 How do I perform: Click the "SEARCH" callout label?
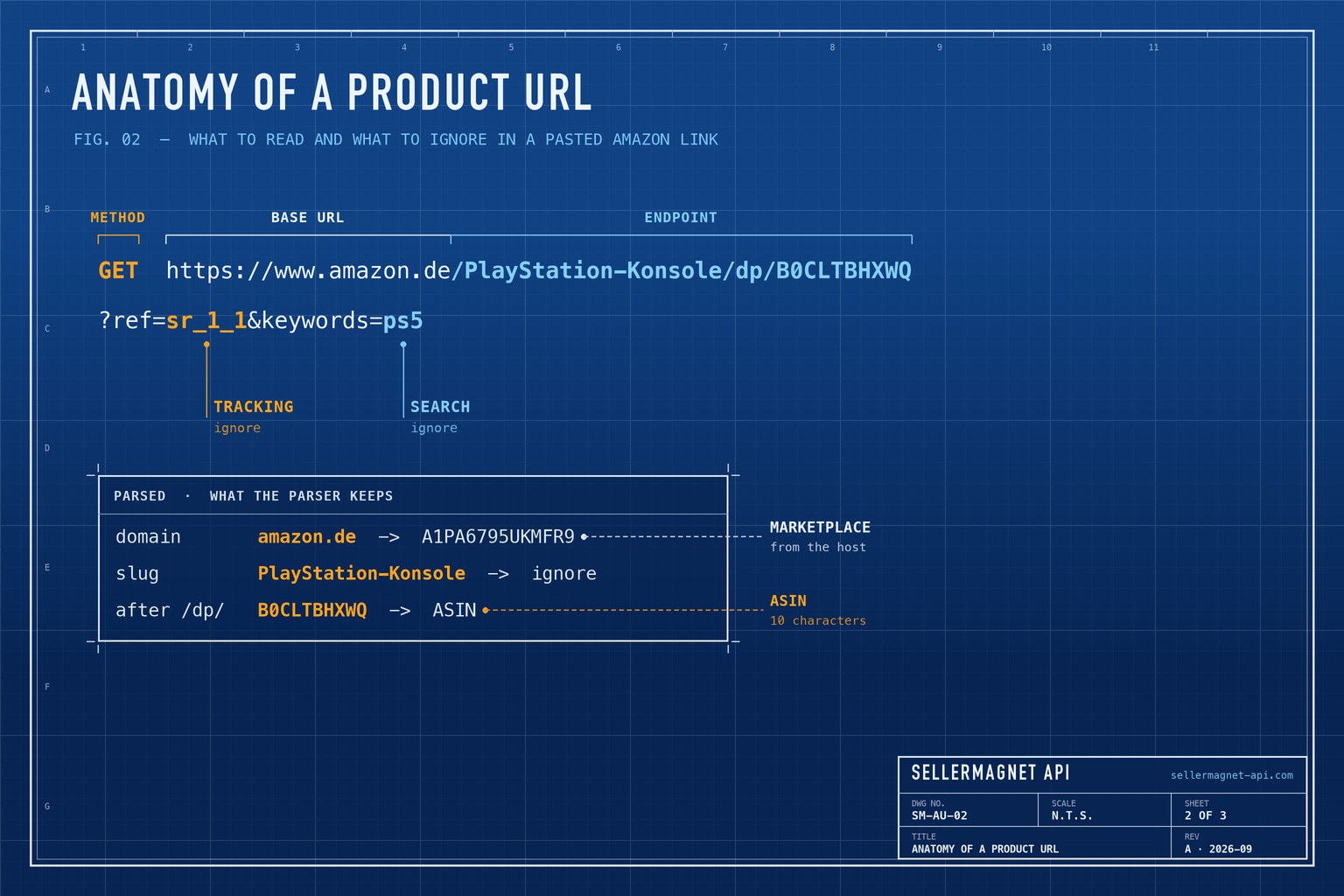[440, 407]
